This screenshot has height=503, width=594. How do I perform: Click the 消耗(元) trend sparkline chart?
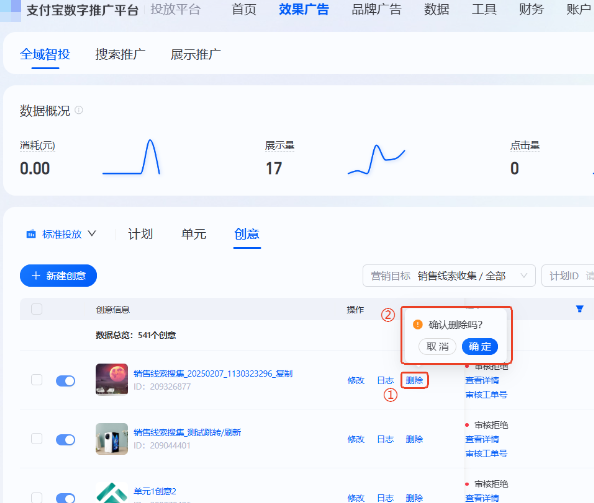coord(131,157)
